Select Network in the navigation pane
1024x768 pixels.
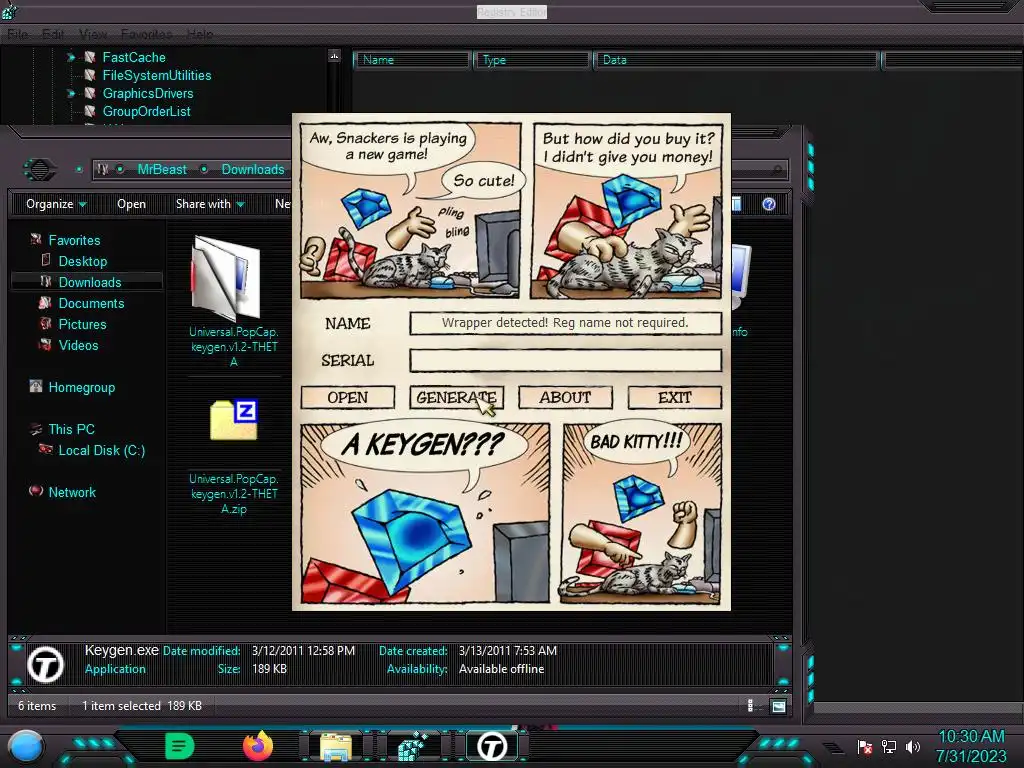pyautogui.click(x=72, y=492)
